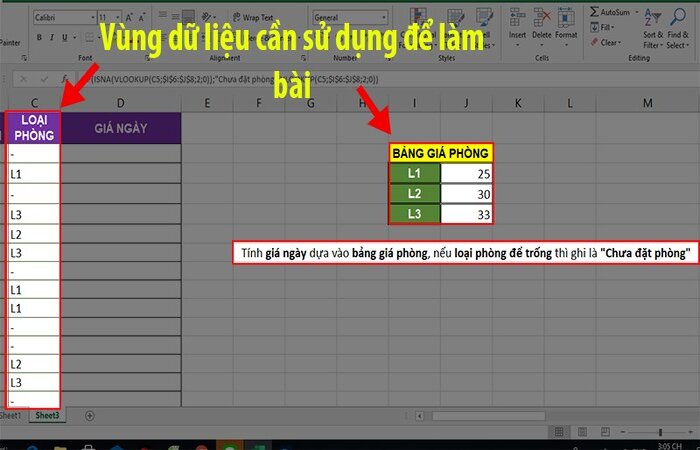Screen dimensions: 700x450
Task: Apply Middle Align in the Alignment group
Action: coord(176,16)
